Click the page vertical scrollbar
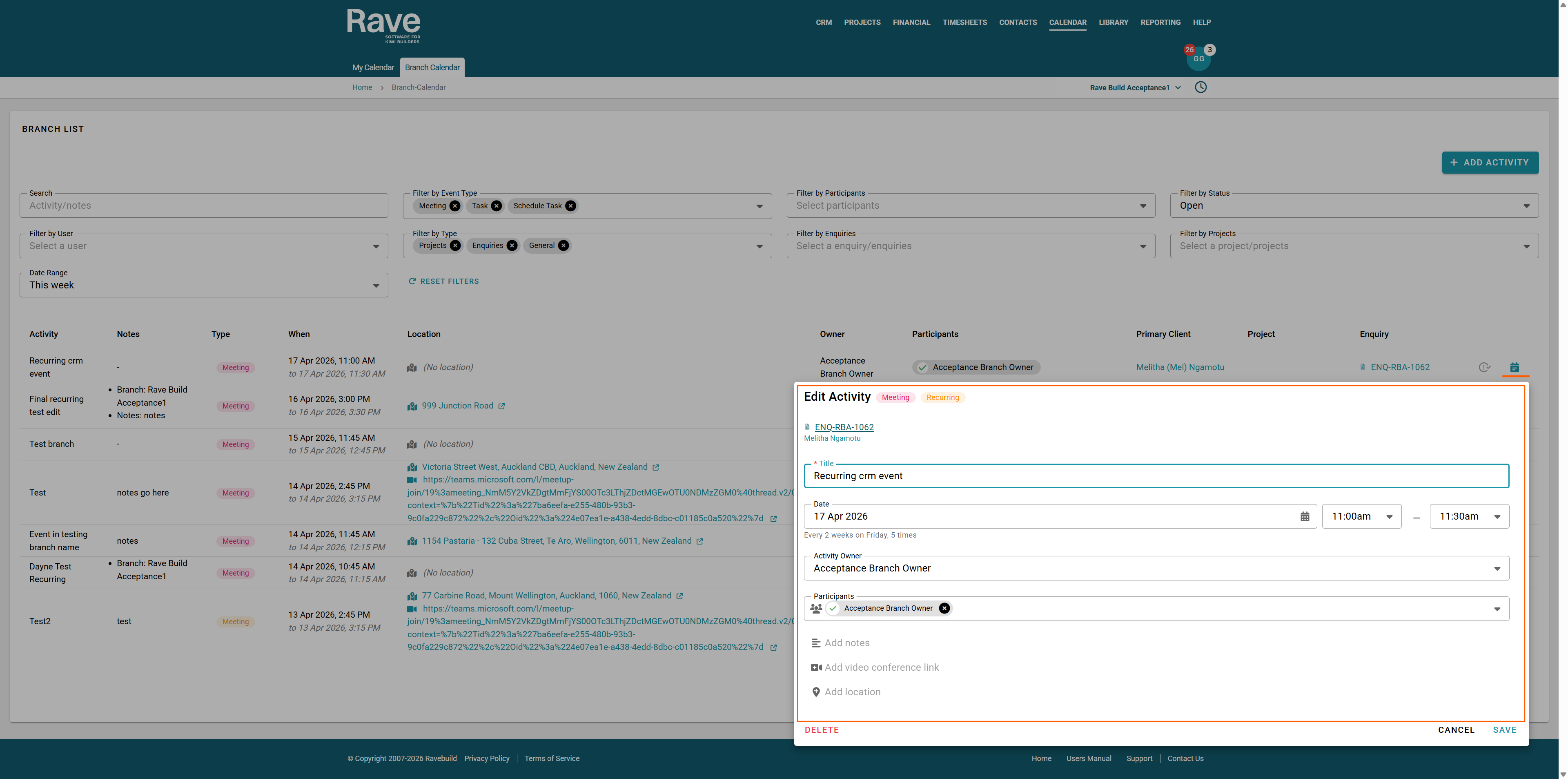Viewport: 1568px width, 779px height. 1563,390
